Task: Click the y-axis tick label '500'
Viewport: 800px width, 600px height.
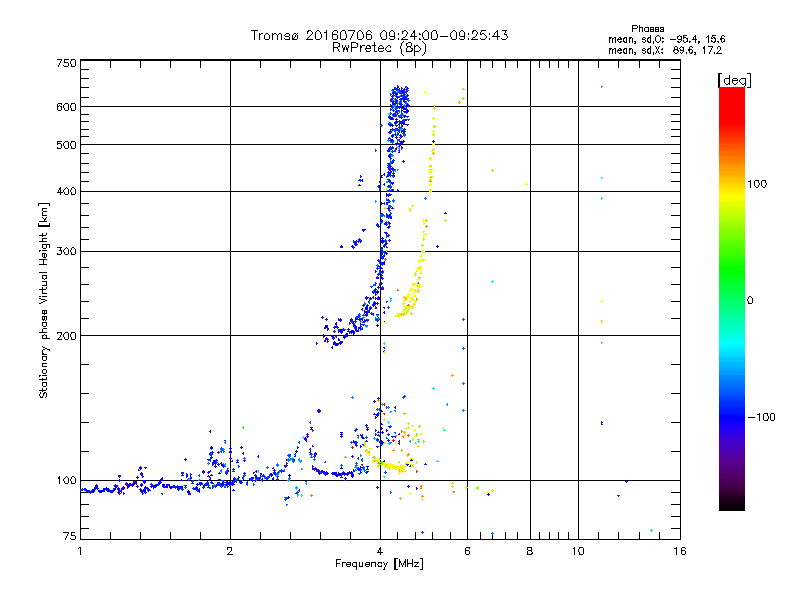Action: tap(67, 145)
